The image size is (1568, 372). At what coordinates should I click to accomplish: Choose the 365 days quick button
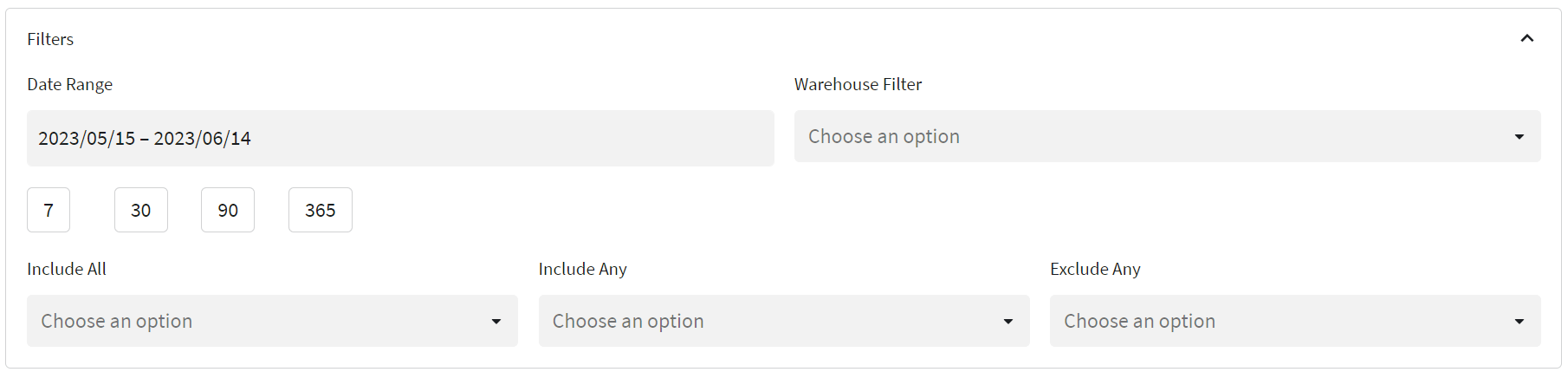click(321, 210)
